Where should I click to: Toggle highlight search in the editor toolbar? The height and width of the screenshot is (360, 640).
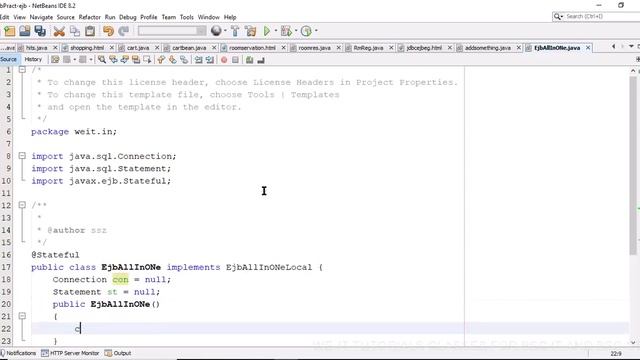(x=136, y=60)
